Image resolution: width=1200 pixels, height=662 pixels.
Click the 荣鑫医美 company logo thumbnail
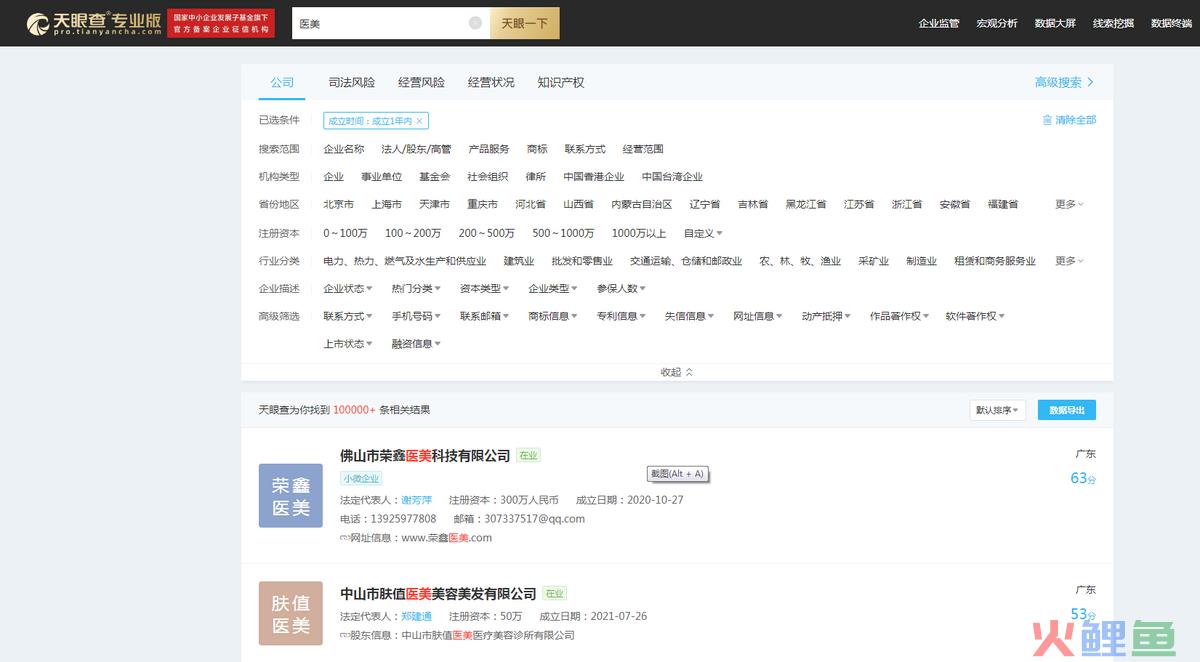pyautogui.click(x=291, y=495)
